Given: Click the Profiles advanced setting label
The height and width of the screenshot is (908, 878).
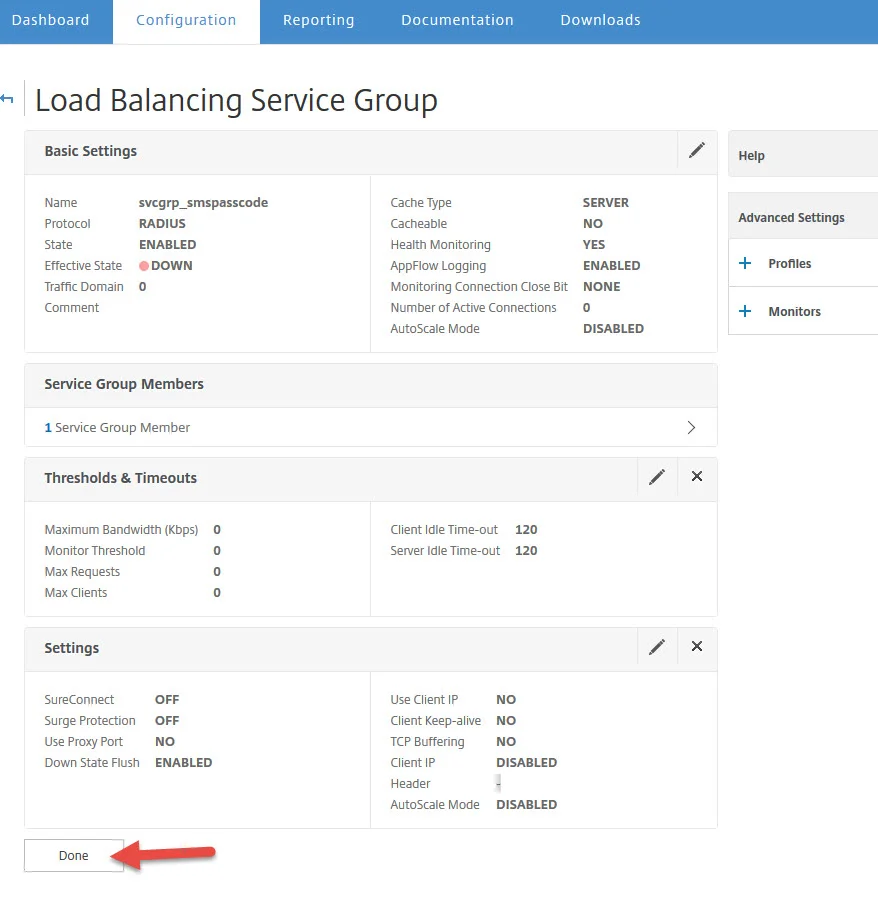Looking at the screenshot, I should [789, 263].
